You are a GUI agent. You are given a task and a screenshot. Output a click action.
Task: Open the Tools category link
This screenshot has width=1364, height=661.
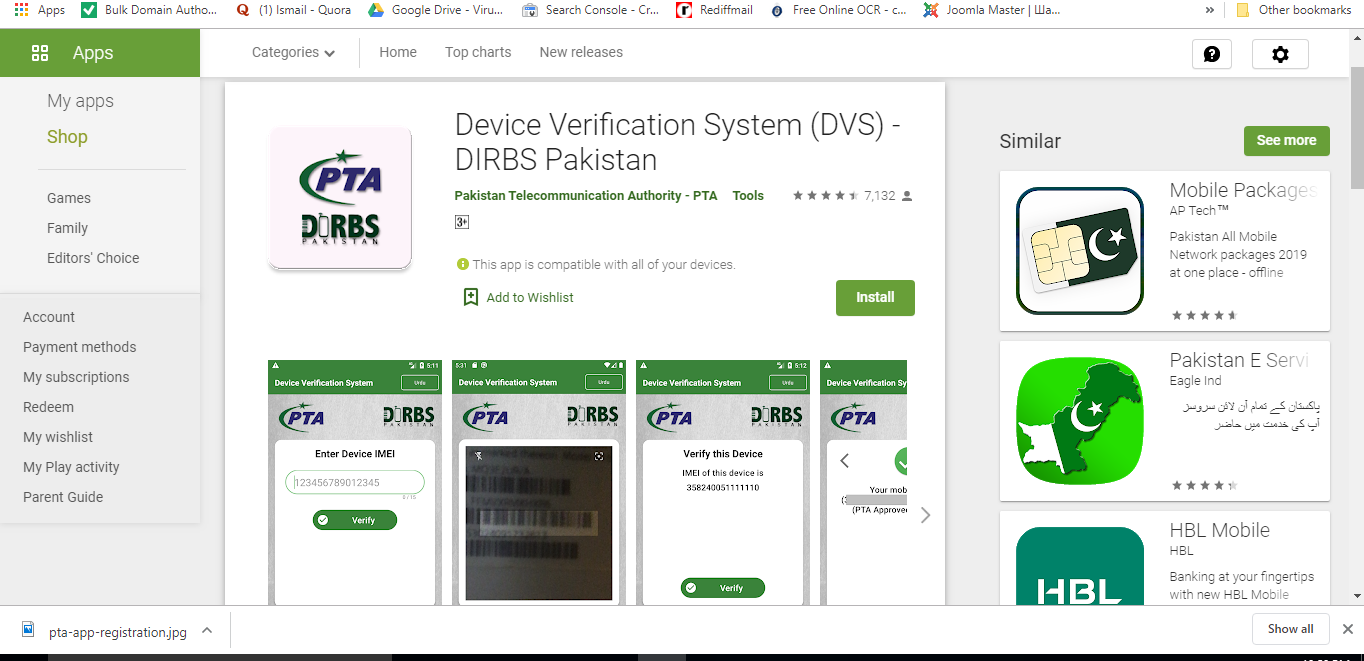click(748, 196)
